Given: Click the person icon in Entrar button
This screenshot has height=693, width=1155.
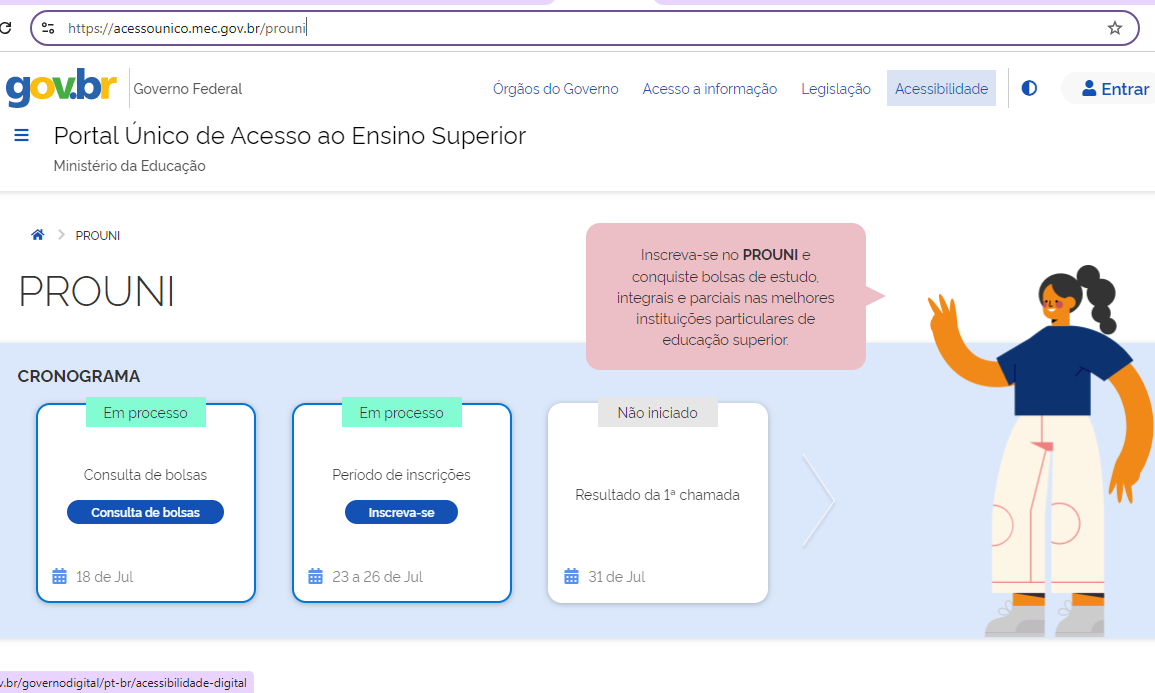Looking at the screenshot, I should pos(1089,88).
